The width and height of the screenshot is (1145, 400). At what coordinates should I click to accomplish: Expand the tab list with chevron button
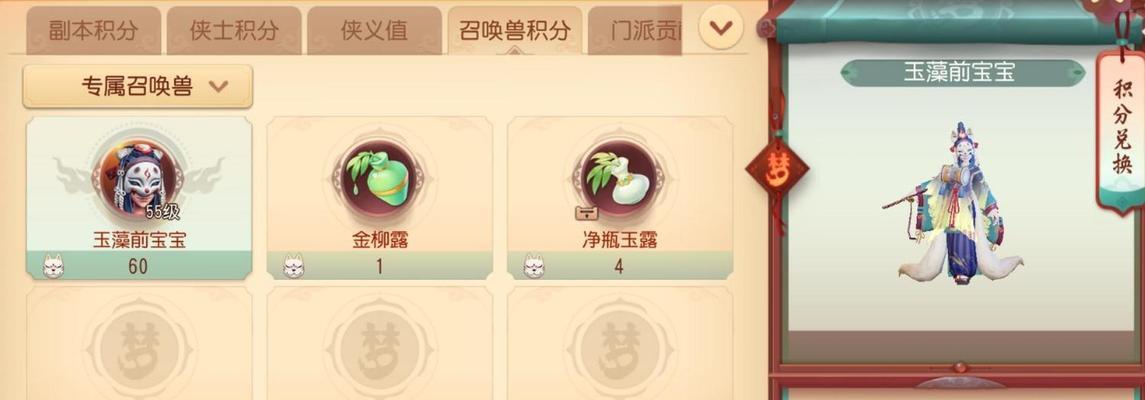[x=721, y=28]
